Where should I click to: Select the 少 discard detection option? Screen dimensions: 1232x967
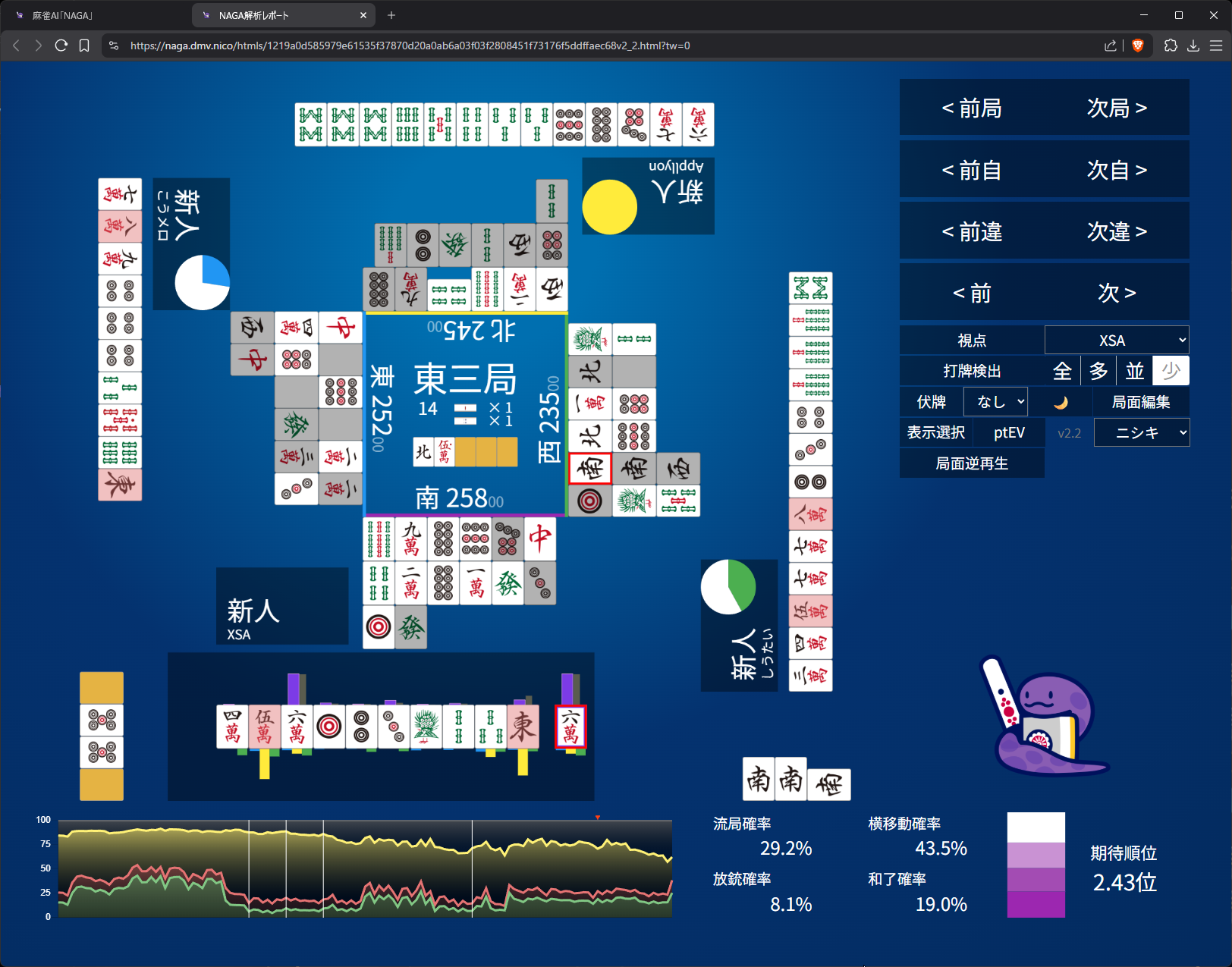tap(1171, 371)
